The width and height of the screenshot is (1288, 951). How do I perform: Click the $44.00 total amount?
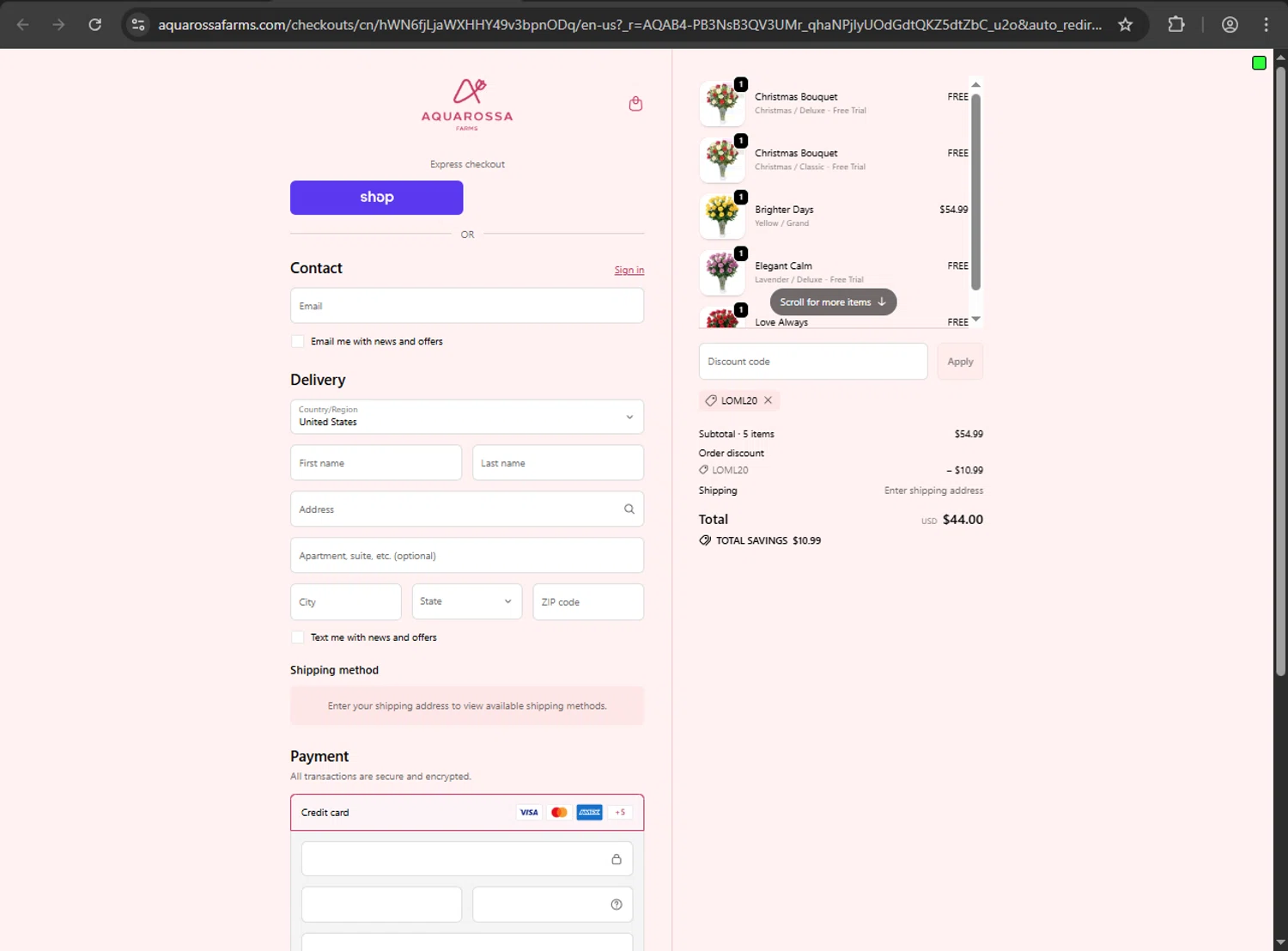click(963, 520)
